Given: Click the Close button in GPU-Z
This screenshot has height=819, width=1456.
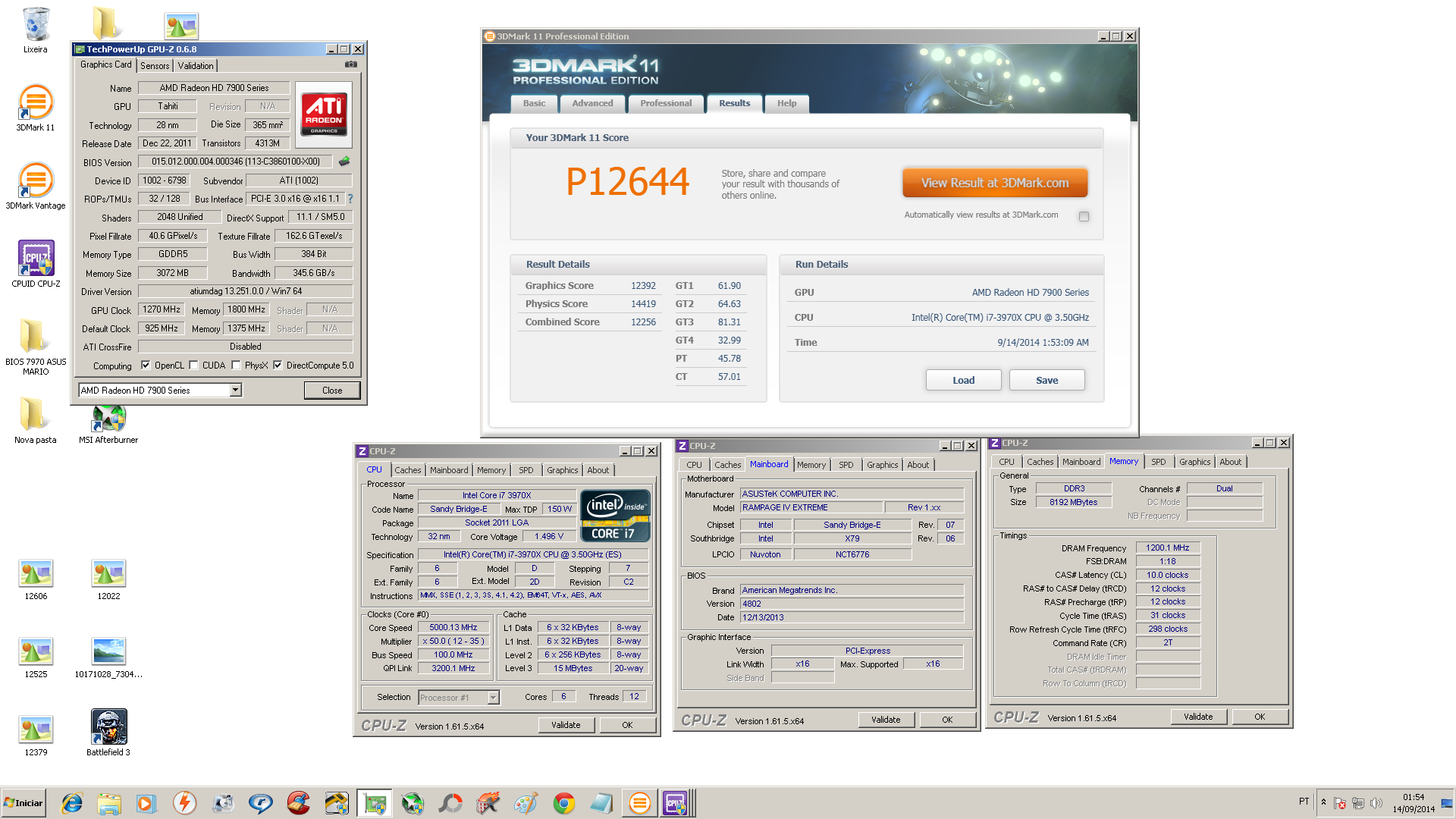Looking at the screenshot, I should pos(332,390).
